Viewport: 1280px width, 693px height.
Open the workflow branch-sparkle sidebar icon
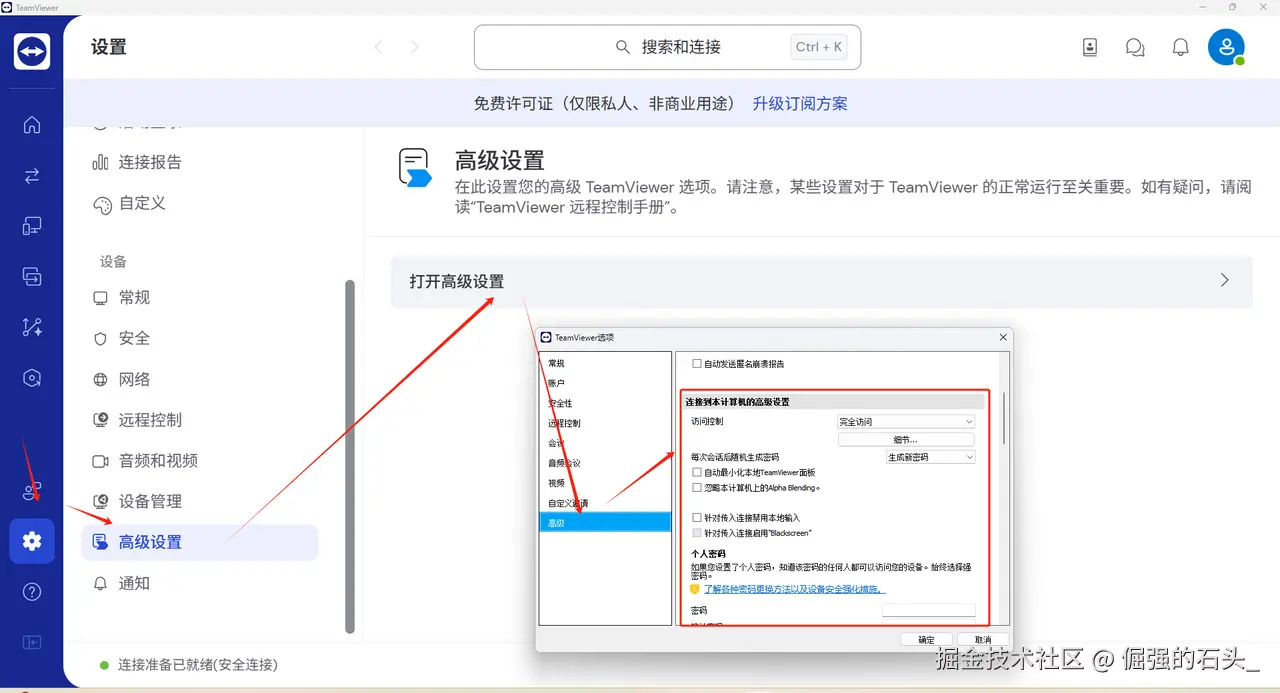32,327
